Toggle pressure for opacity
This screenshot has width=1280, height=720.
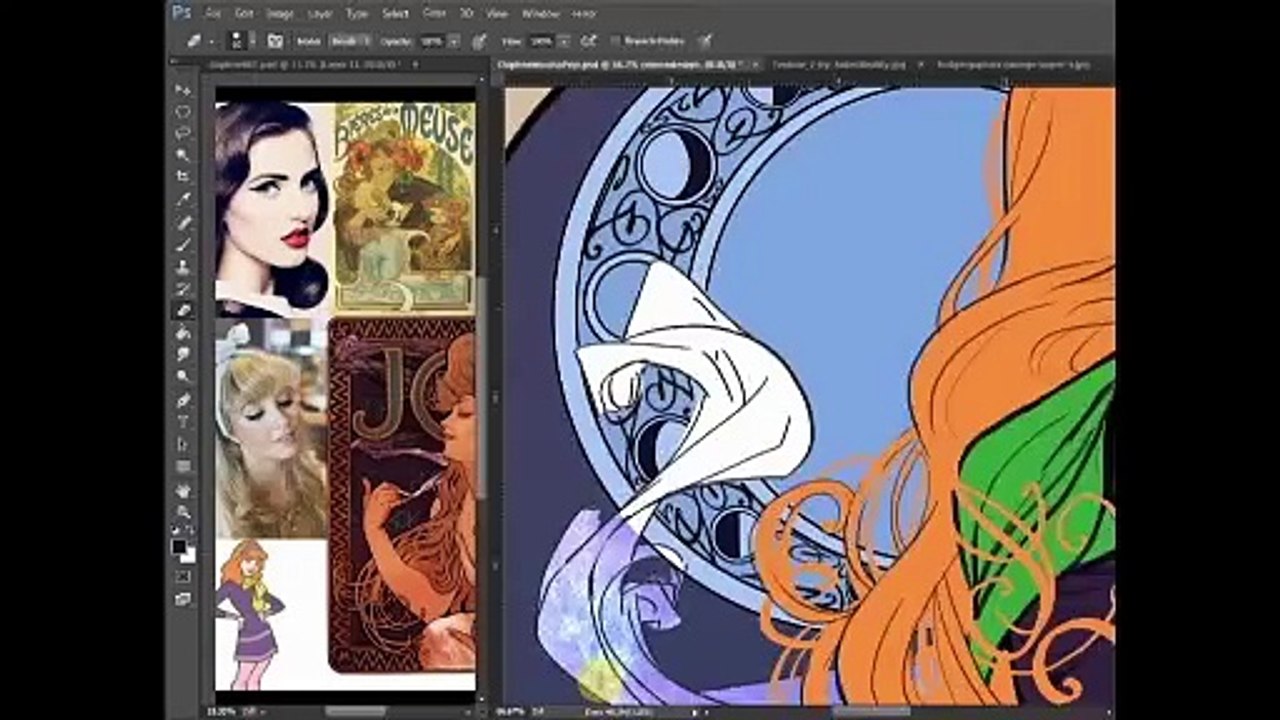click(x=479, y=41)
